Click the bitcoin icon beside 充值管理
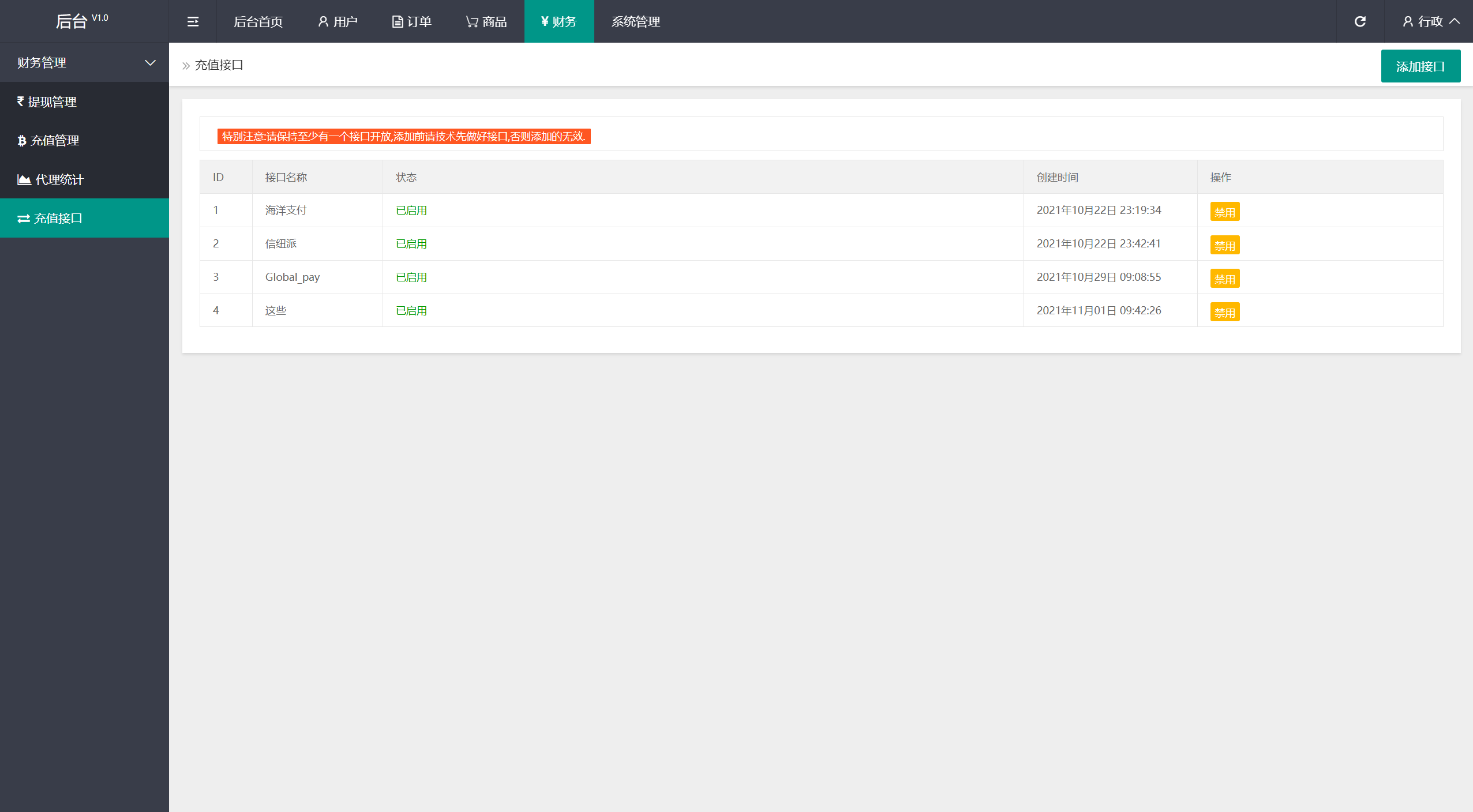The width and height of the screenshot is (1473, 812). click(22, 141)
